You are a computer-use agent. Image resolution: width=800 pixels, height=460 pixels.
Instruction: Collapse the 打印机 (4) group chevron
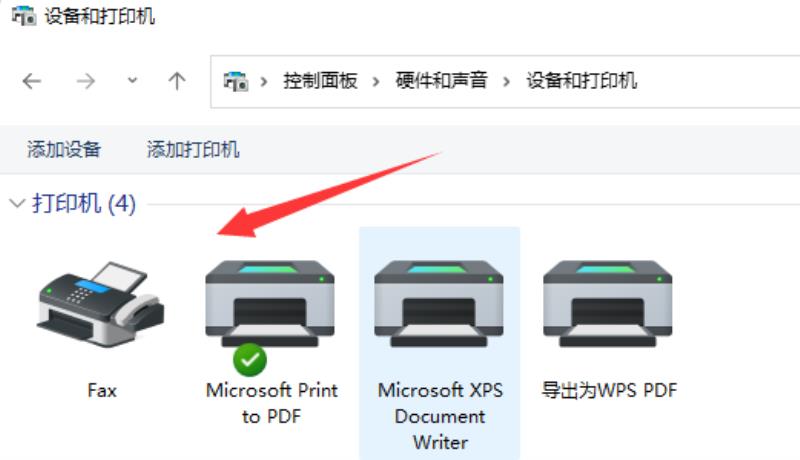[17, 203]
